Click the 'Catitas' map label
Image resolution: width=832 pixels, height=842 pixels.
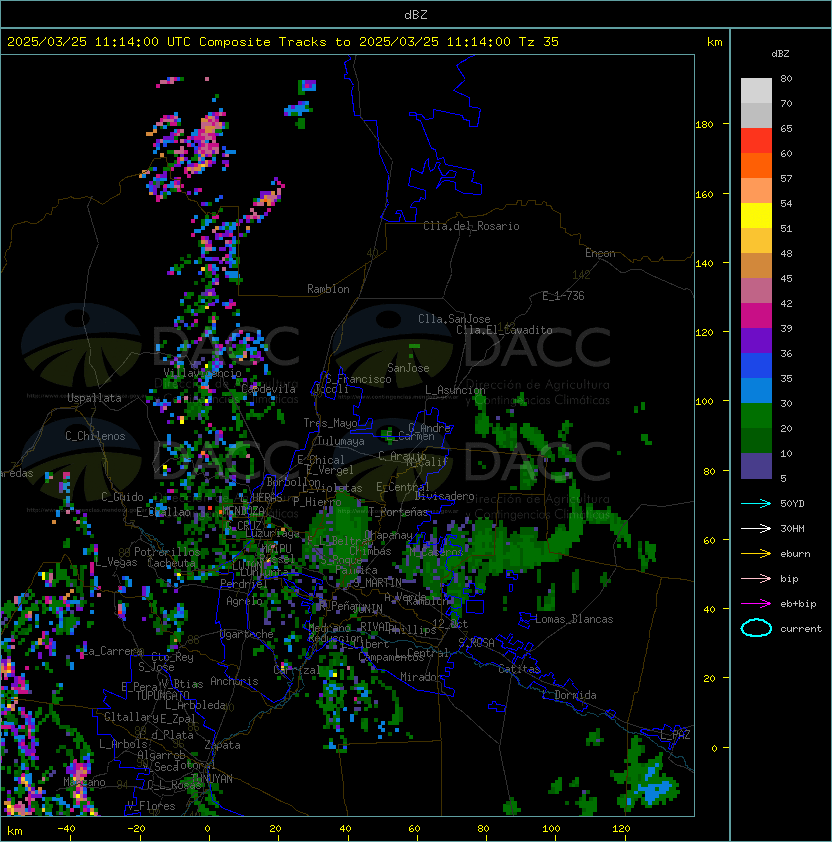coord(519,669)
